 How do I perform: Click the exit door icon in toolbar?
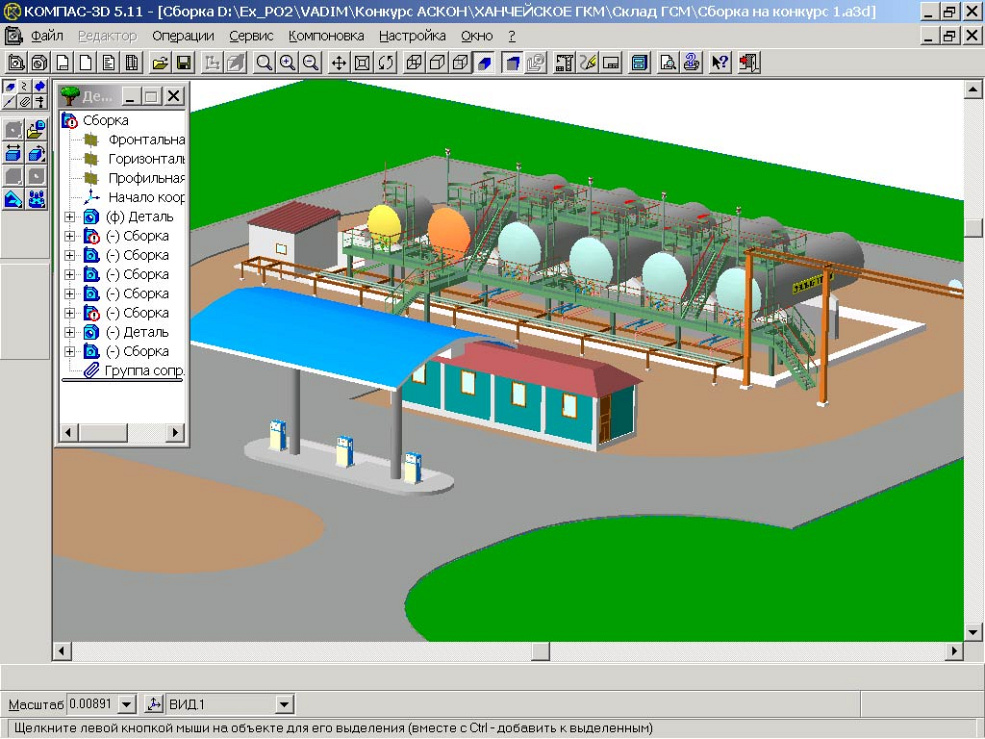pos(748,63)
